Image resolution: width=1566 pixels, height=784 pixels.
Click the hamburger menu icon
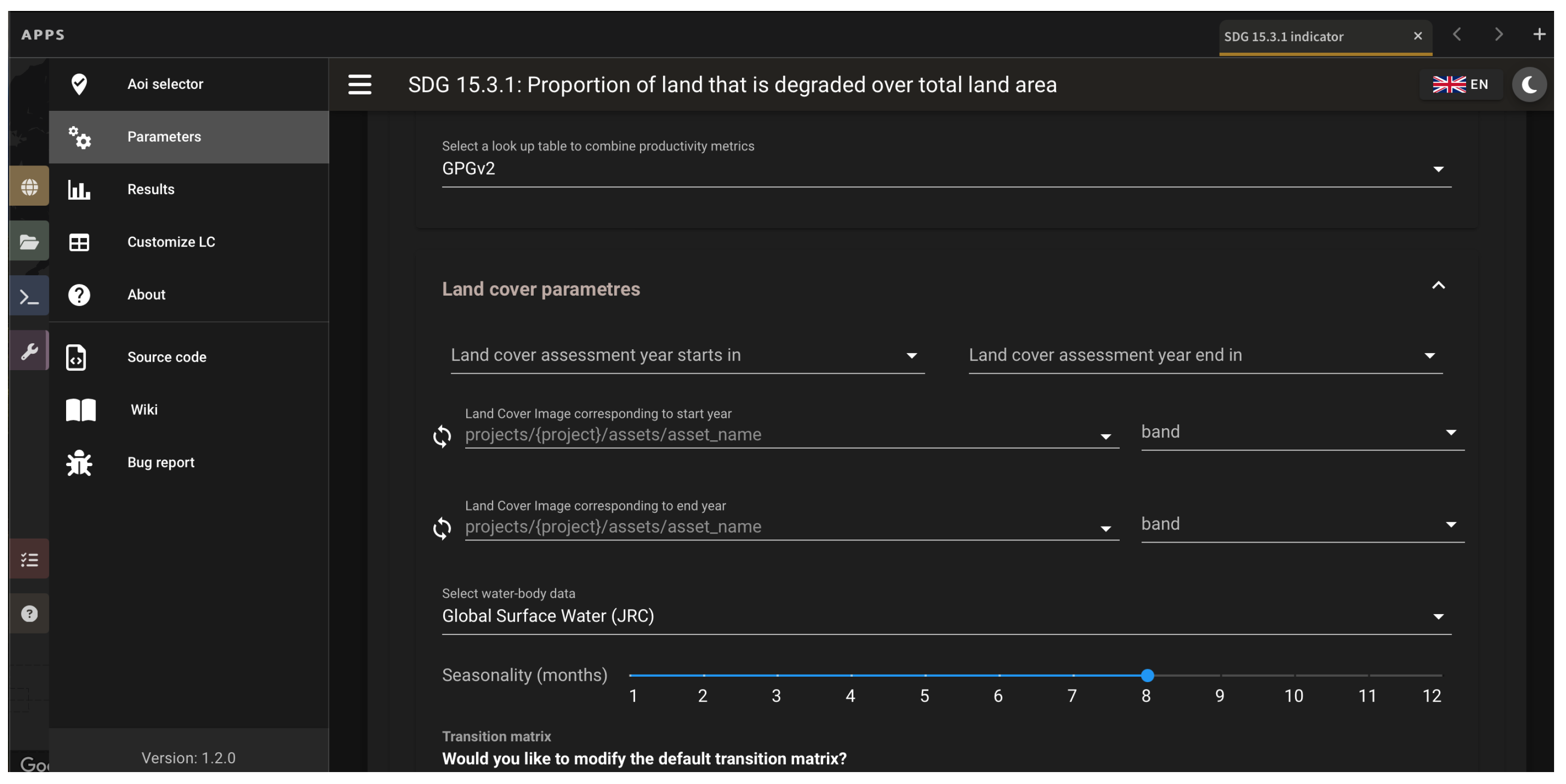(x=359, y=84)
